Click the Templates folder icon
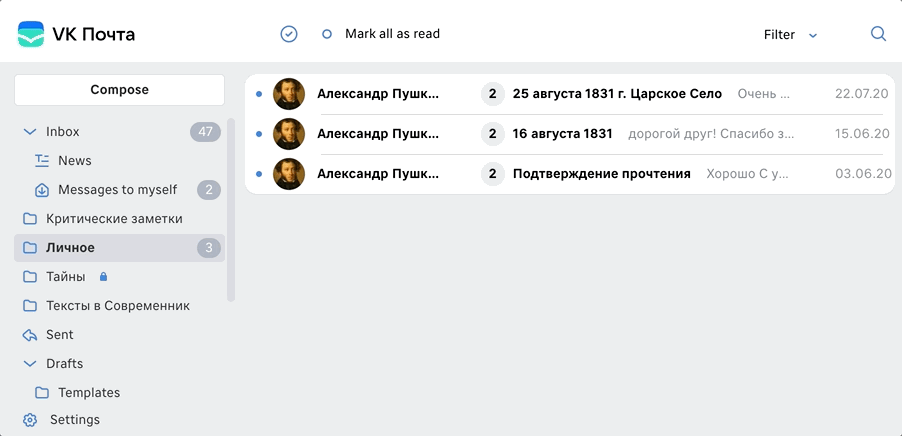Screen dimensions: 902x436 [x=41, y=393]
